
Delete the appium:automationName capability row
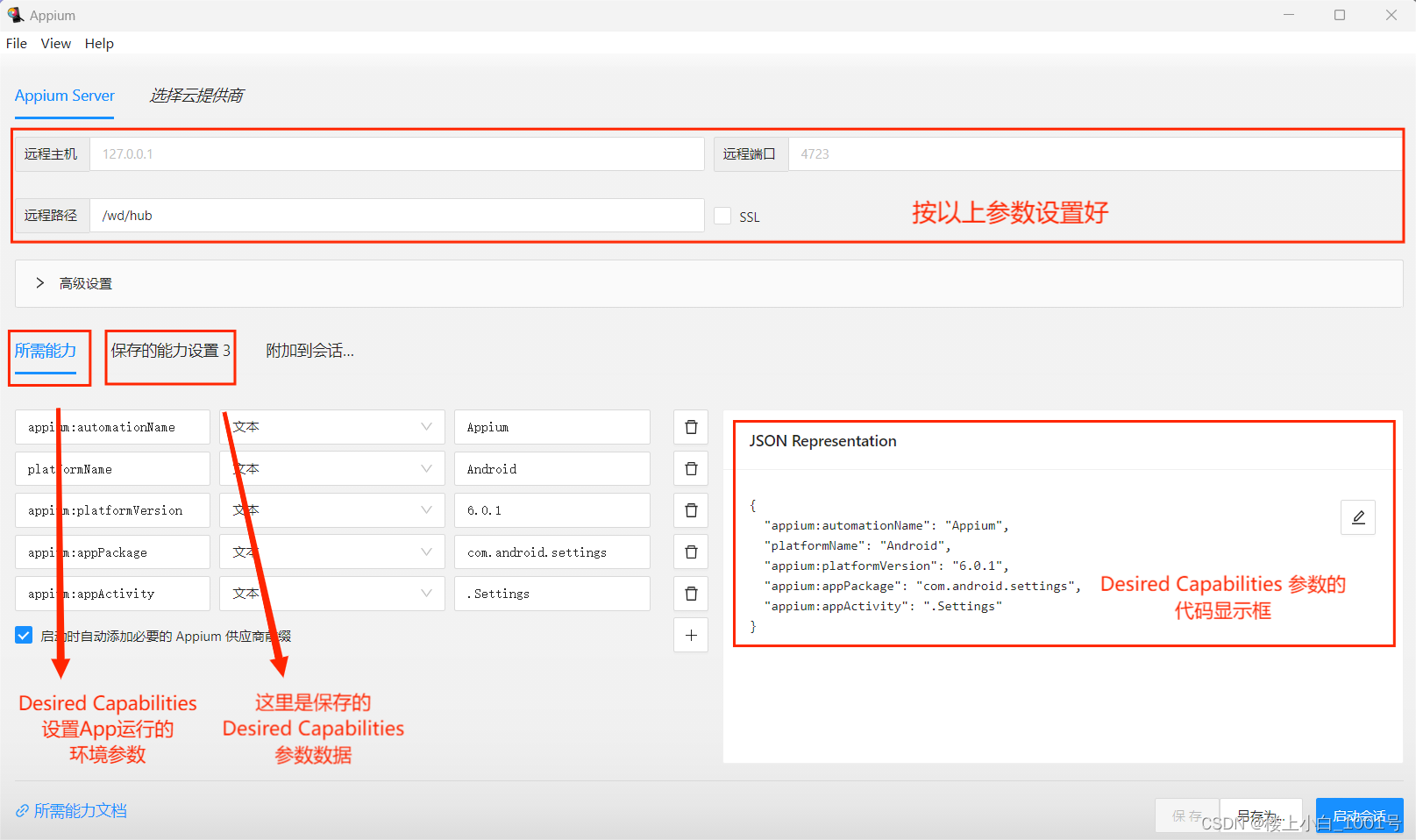(x=691, y=427)
